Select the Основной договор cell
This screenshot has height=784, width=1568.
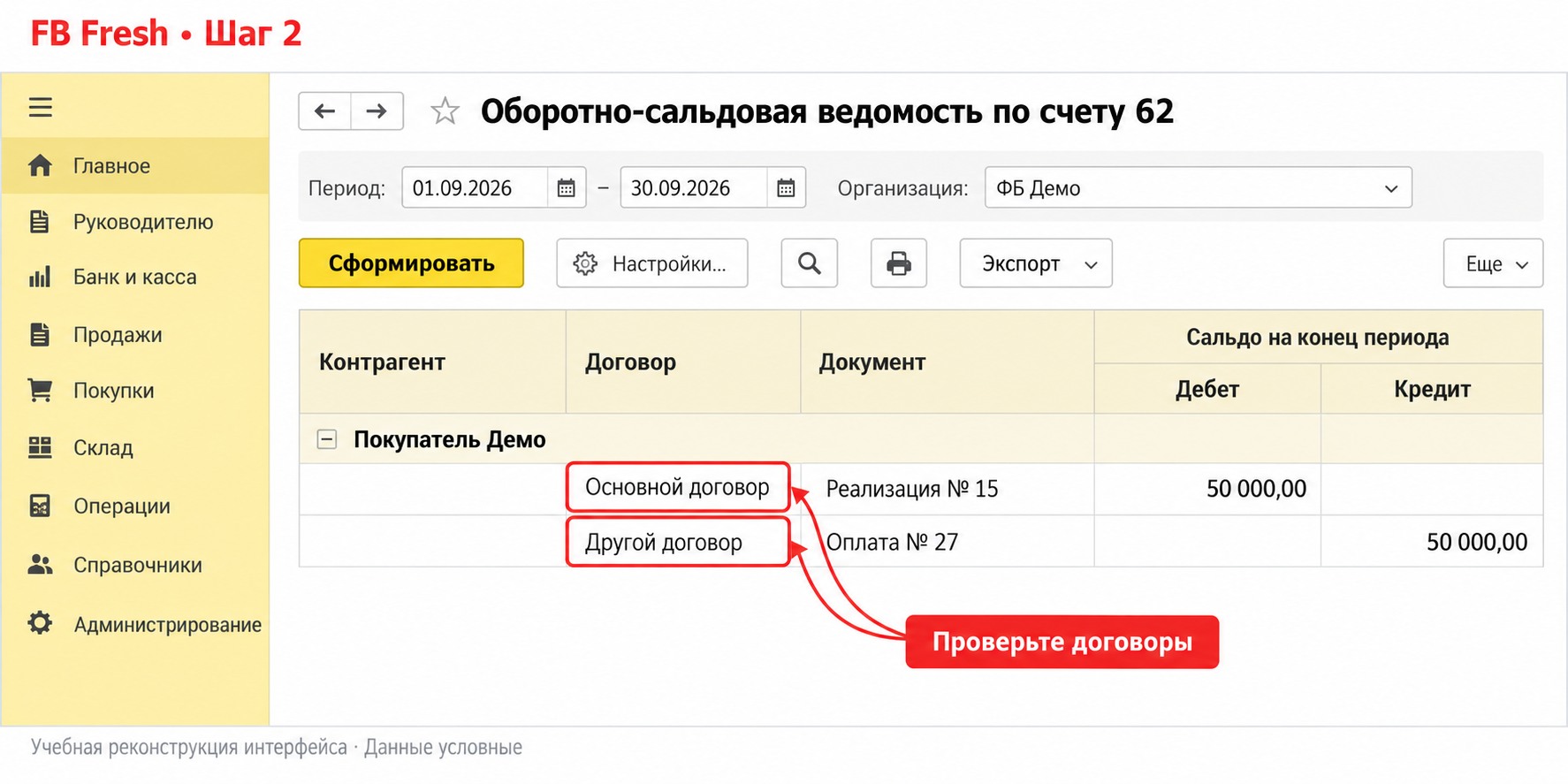coord(678,487)
